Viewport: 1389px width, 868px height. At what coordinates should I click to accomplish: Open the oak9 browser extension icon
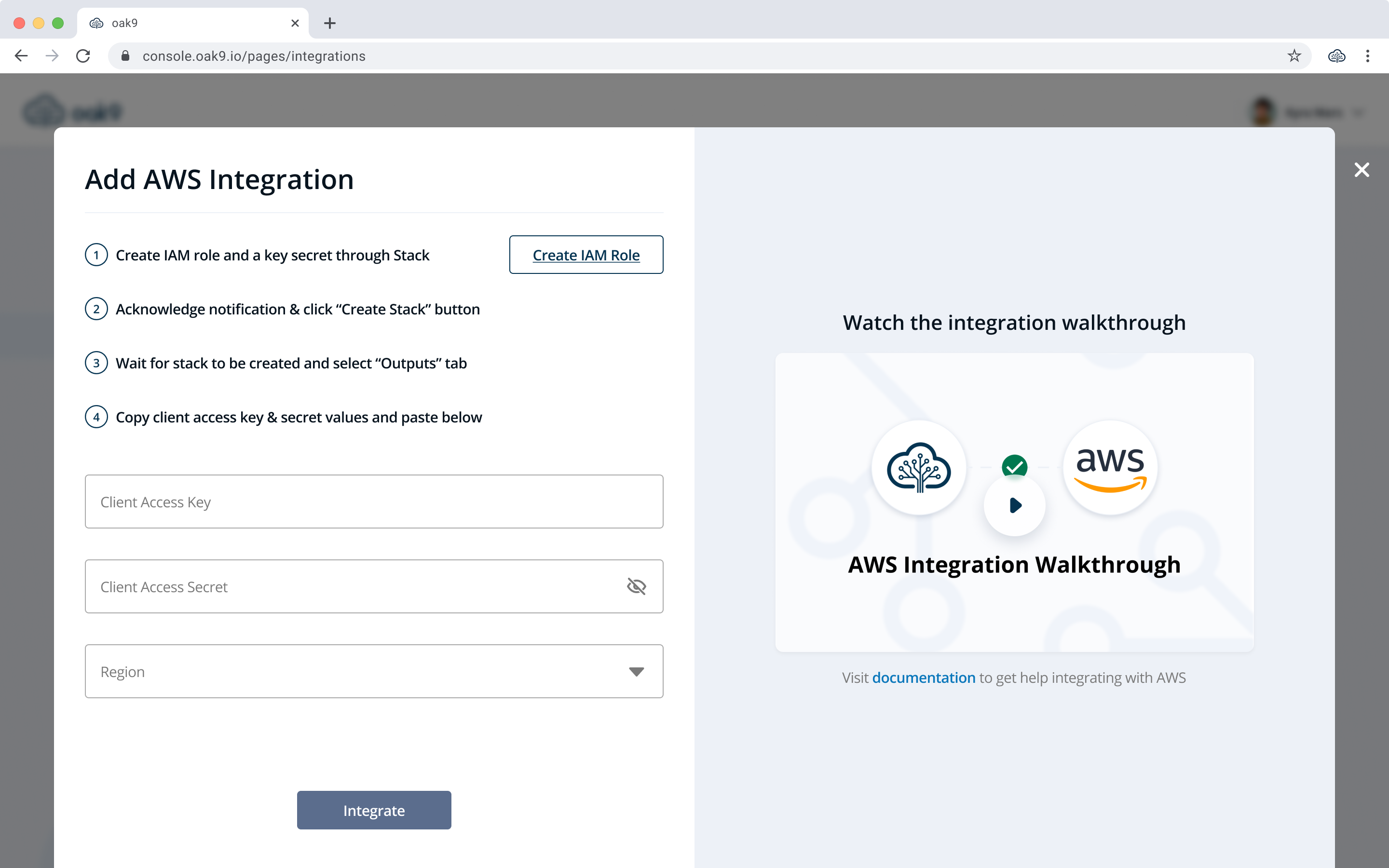coord(1336,55)
